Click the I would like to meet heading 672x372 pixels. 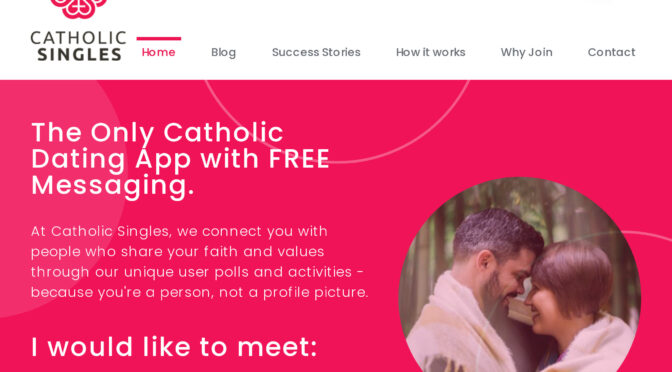point(174,347)
